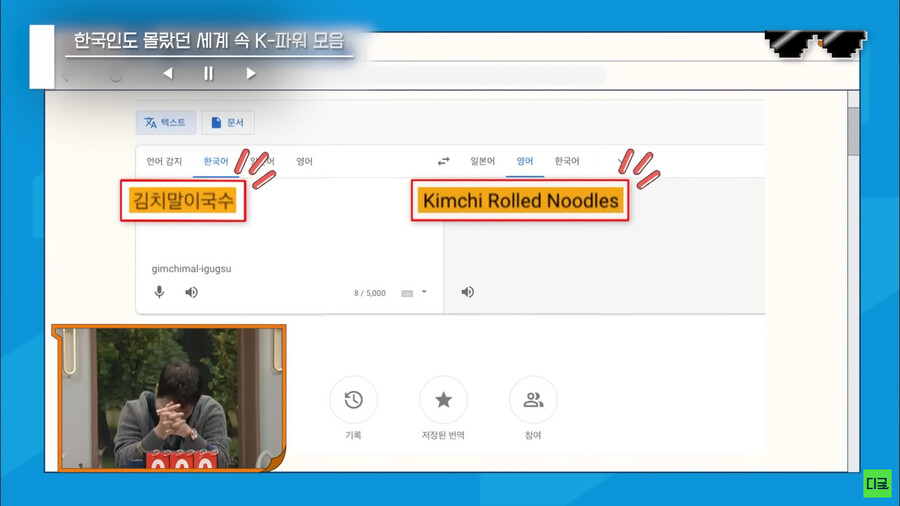This screenshot has height=506, width=900.
Task: Click the romanization gimchimal-igugsu
Action: [x=191, y=268]
